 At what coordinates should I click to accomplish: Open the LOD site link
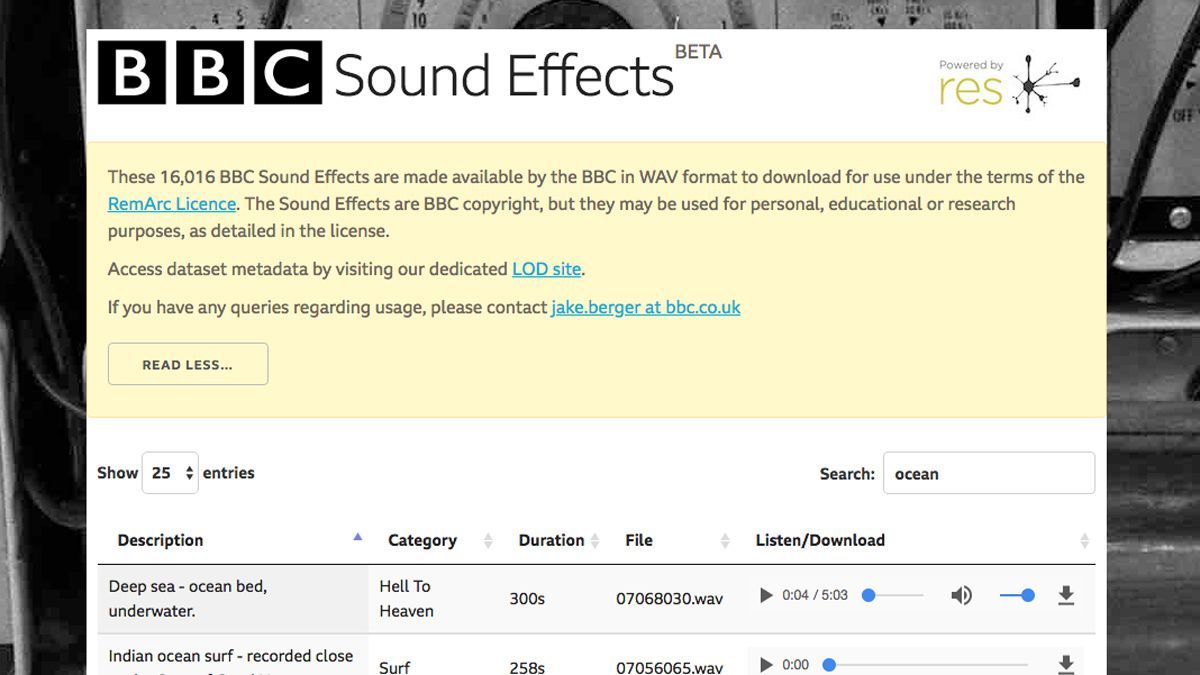point(546,269)
